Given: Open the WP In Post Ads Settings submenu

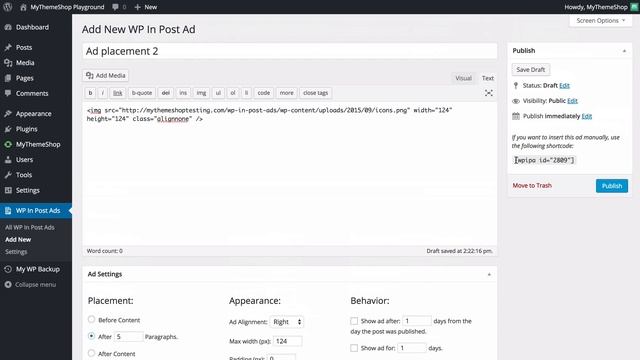Looking at the screenshot, I should click(x=16, y=252).
